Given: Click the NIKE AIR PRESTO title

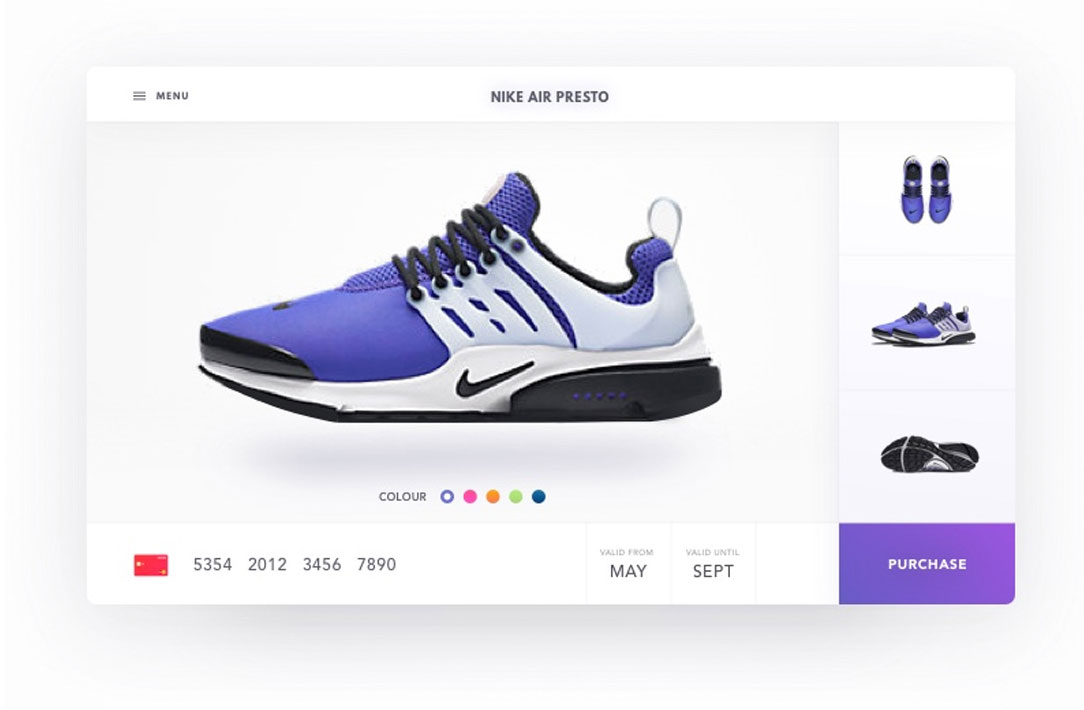Looking at the screenshot, I should pyautogui.click(x=550, y=97).
